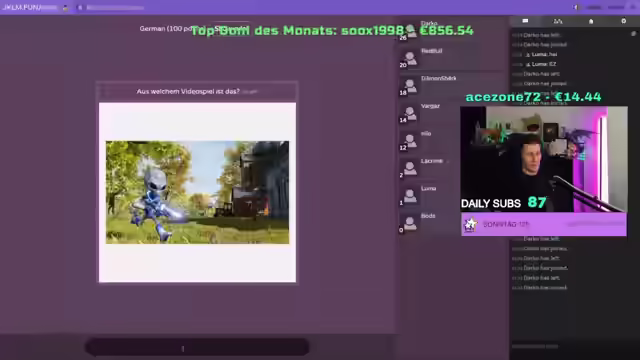The image size is (640, 360).
Task: Select Luma's avatar with score 1
Action: click(410, 196)
